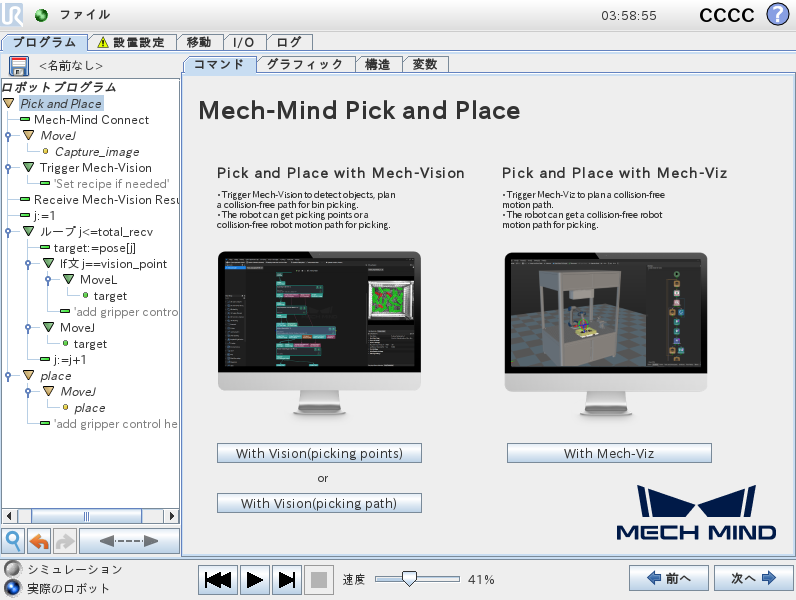Collapse the ループ j<=total_recv node
The width and height of the screenshot is (796, 600).
(x=28, y=231)
